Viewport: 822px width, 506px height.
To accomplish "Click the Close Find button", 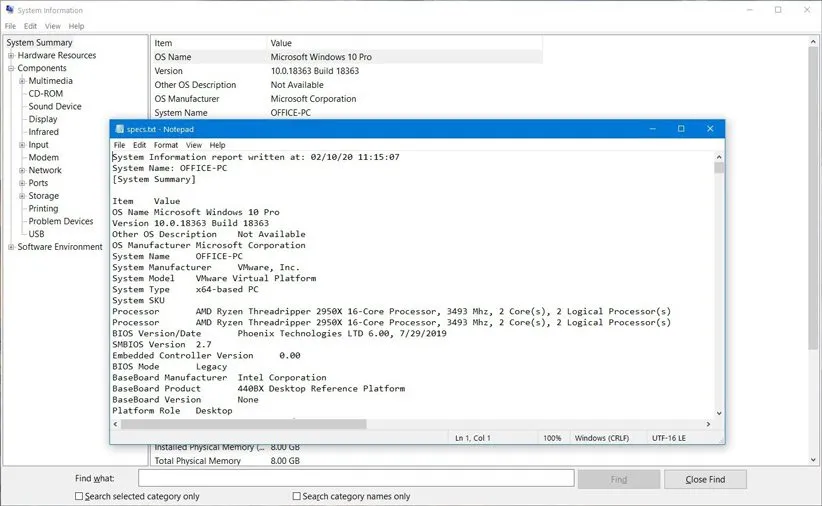I will coord(705,479).
